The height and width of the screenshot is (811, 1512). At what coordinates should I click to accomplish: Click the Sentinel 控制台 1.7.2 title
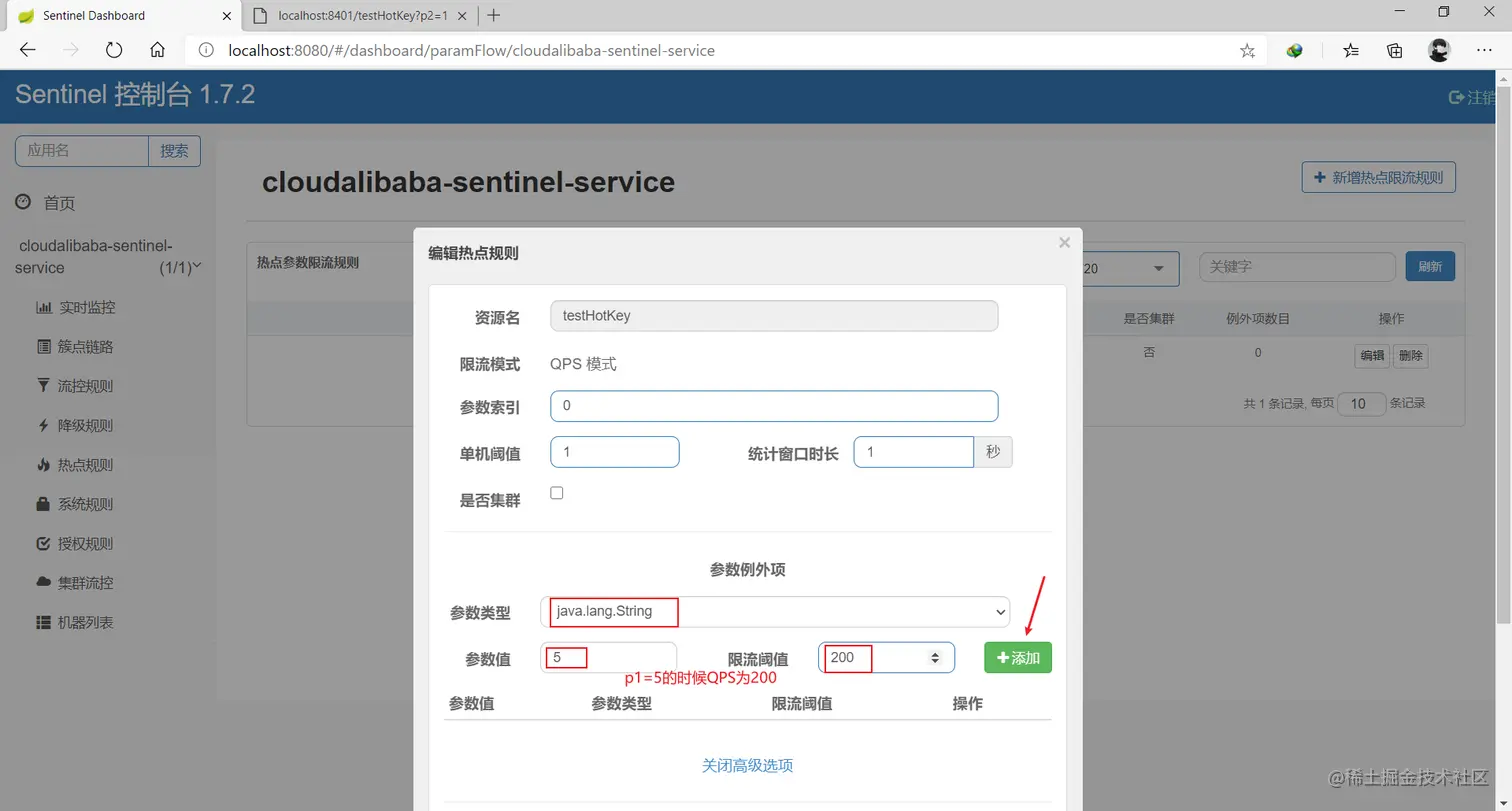point(135,96)
